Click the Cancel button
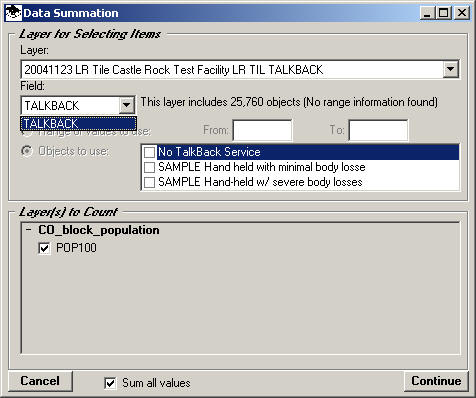 (40, 381)
